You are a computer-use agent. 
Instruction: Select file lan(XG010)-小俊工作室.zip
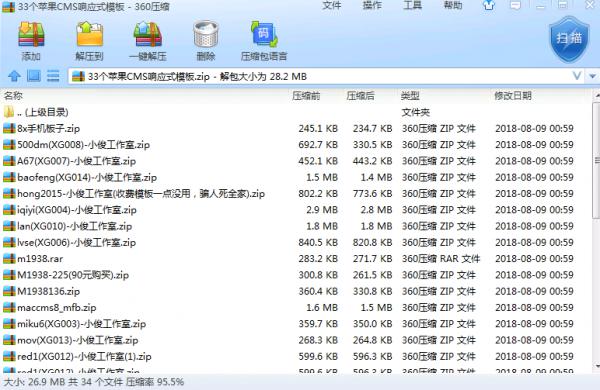coord(297,226)
